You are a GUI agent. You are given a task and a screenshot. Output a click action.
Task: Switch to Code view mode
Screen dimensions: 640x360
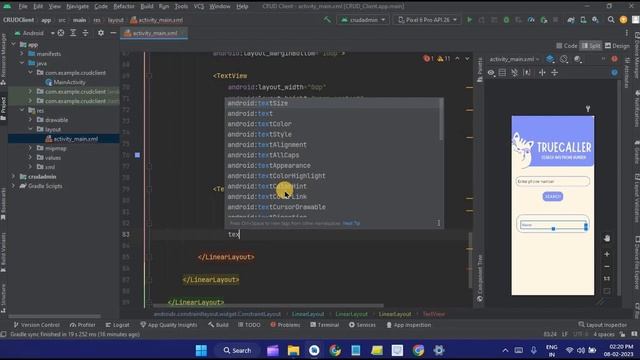point(567,46)
